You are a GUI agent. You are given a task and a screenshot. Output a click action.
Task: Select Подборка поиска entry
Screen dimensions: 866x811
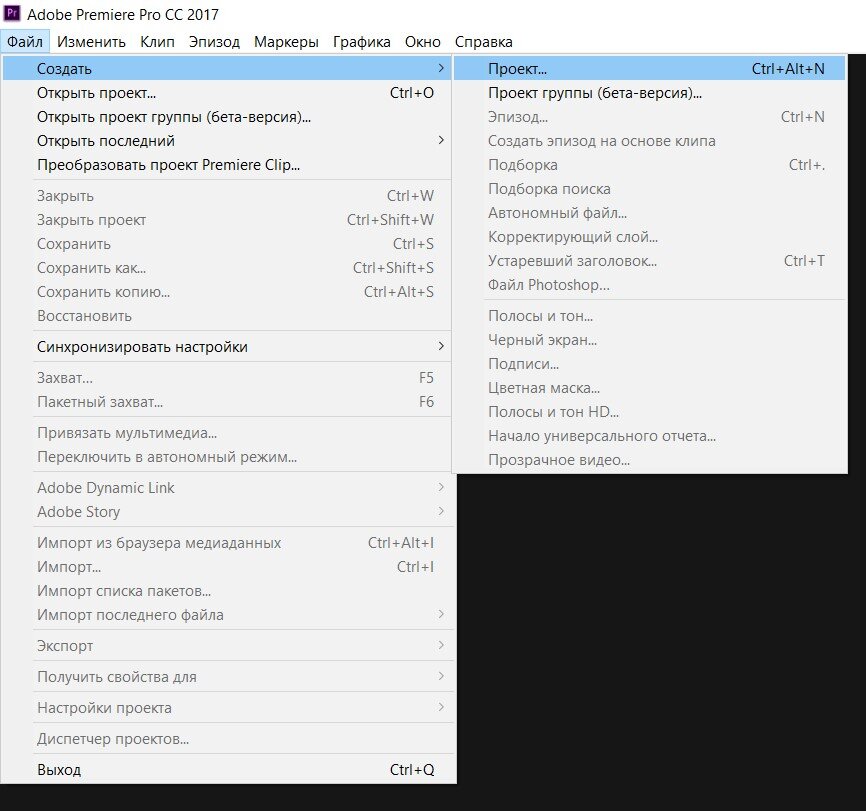pos(650,189)
